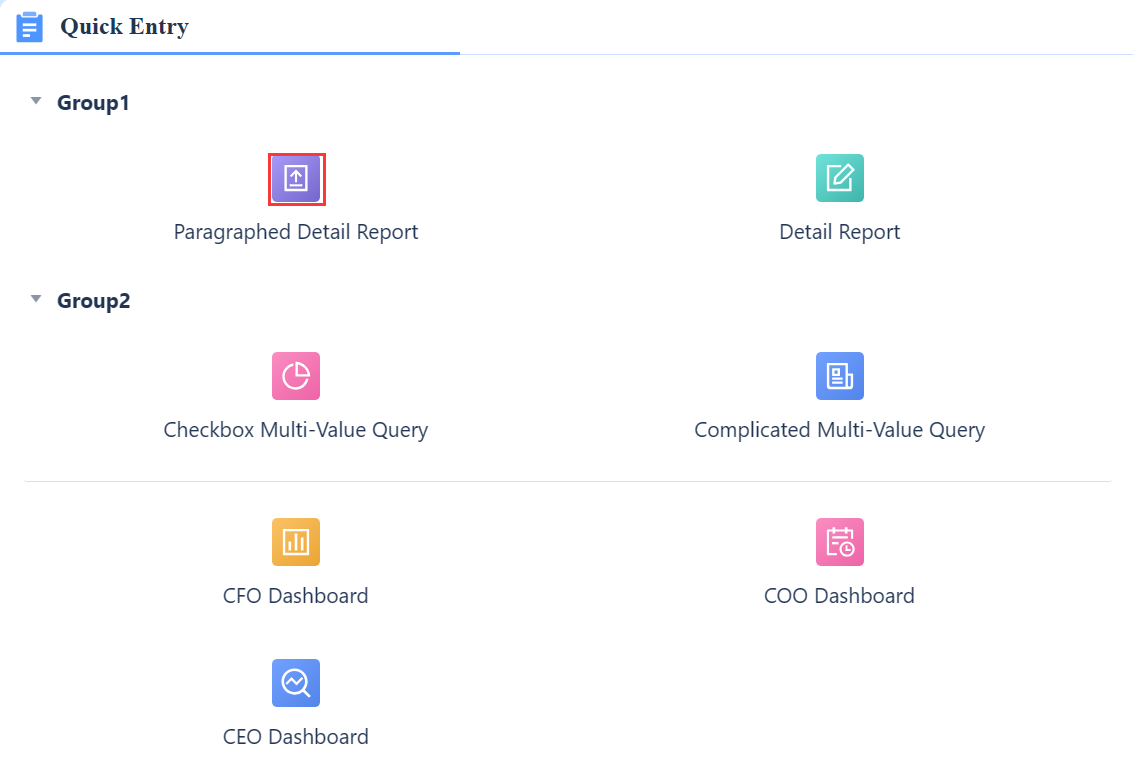Screen dimensions: 1133x775
Task: Click the 'Paragraphed Detail Report' label
Action: tap(296, 231)
